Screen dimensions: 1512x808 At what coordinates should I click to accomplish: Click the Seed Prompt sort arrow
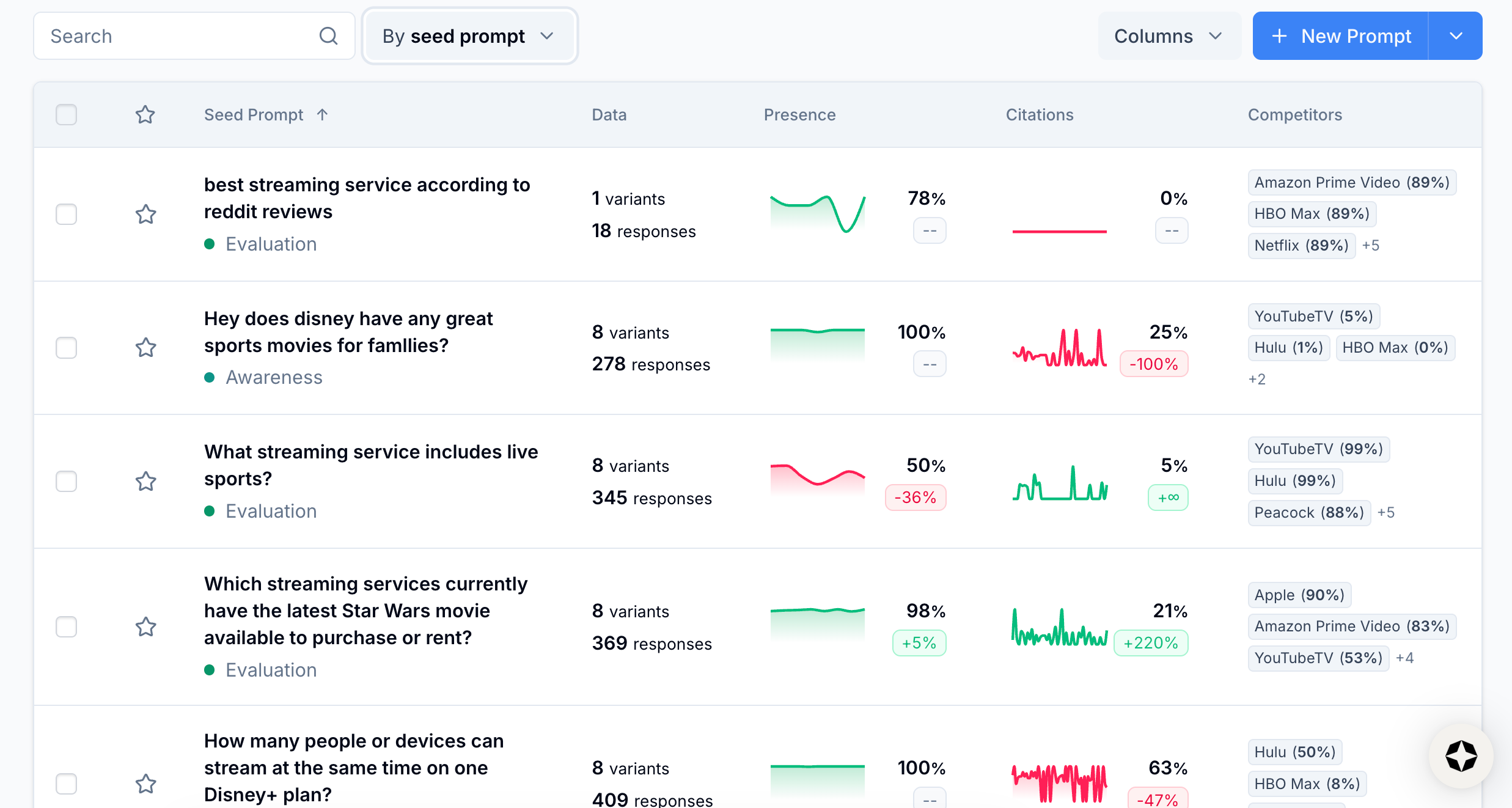[x=323, y=115]
